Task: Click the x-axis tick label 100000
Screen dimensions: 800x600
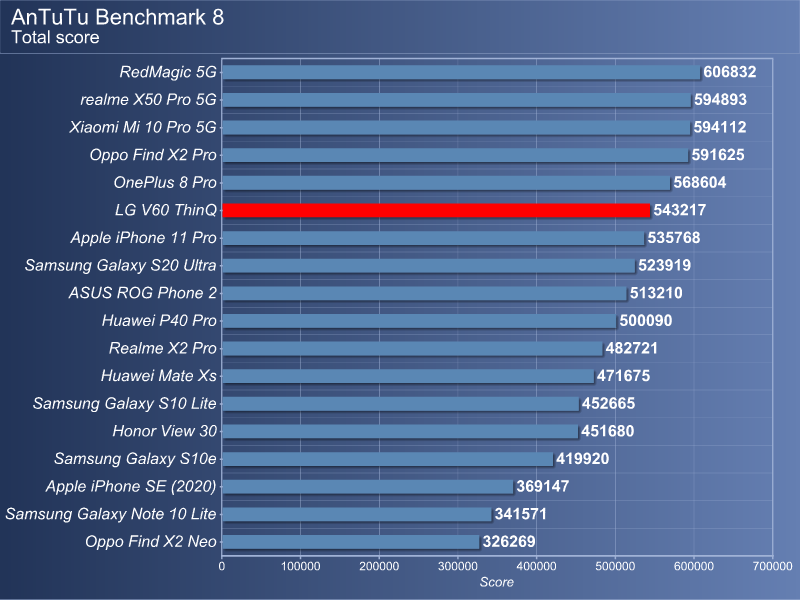Action: coord(301,566)
